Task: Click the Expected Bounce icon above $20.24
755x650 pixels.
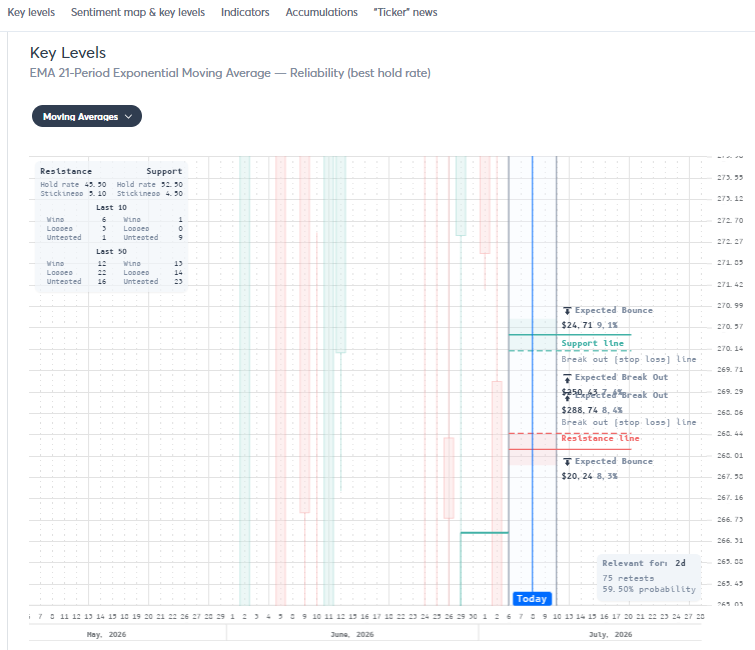Action: [567, 462]
